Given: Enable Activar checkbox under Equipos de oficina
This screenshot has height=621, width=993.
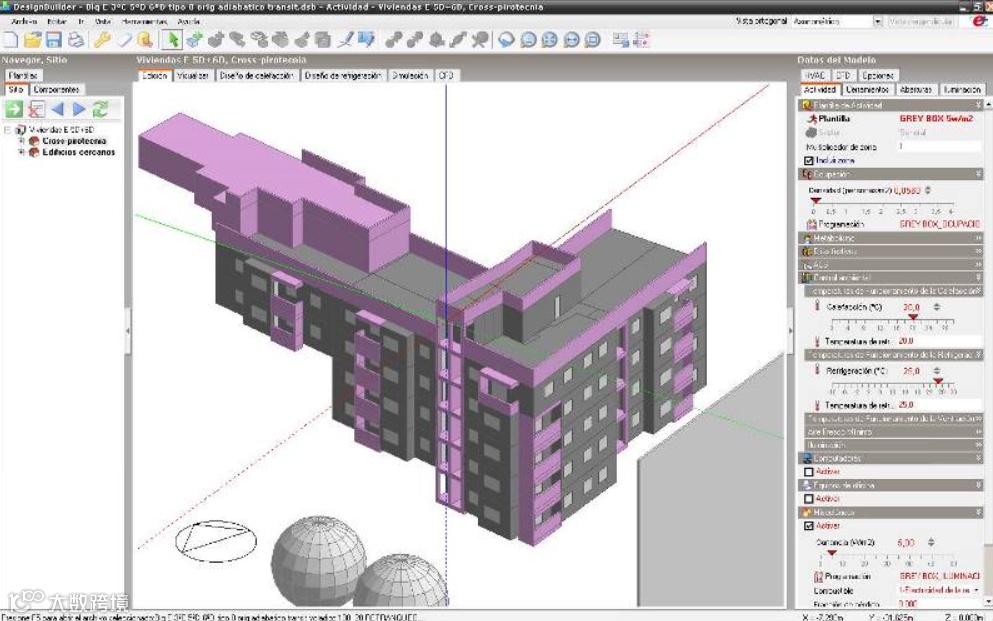Looking at the screenshot, I should (809, 499).
